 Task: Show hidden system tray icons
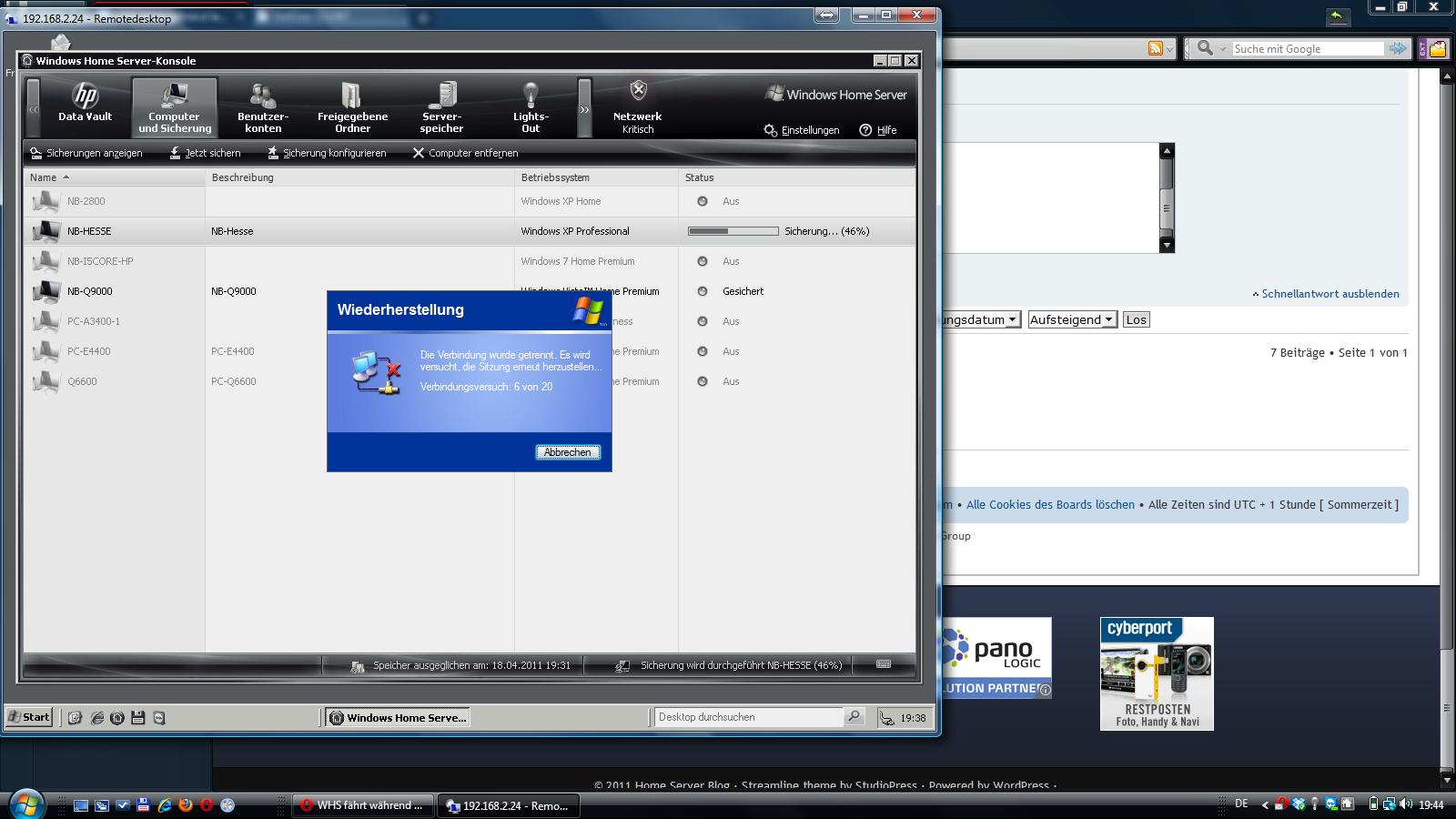[x=1265, y=804]
